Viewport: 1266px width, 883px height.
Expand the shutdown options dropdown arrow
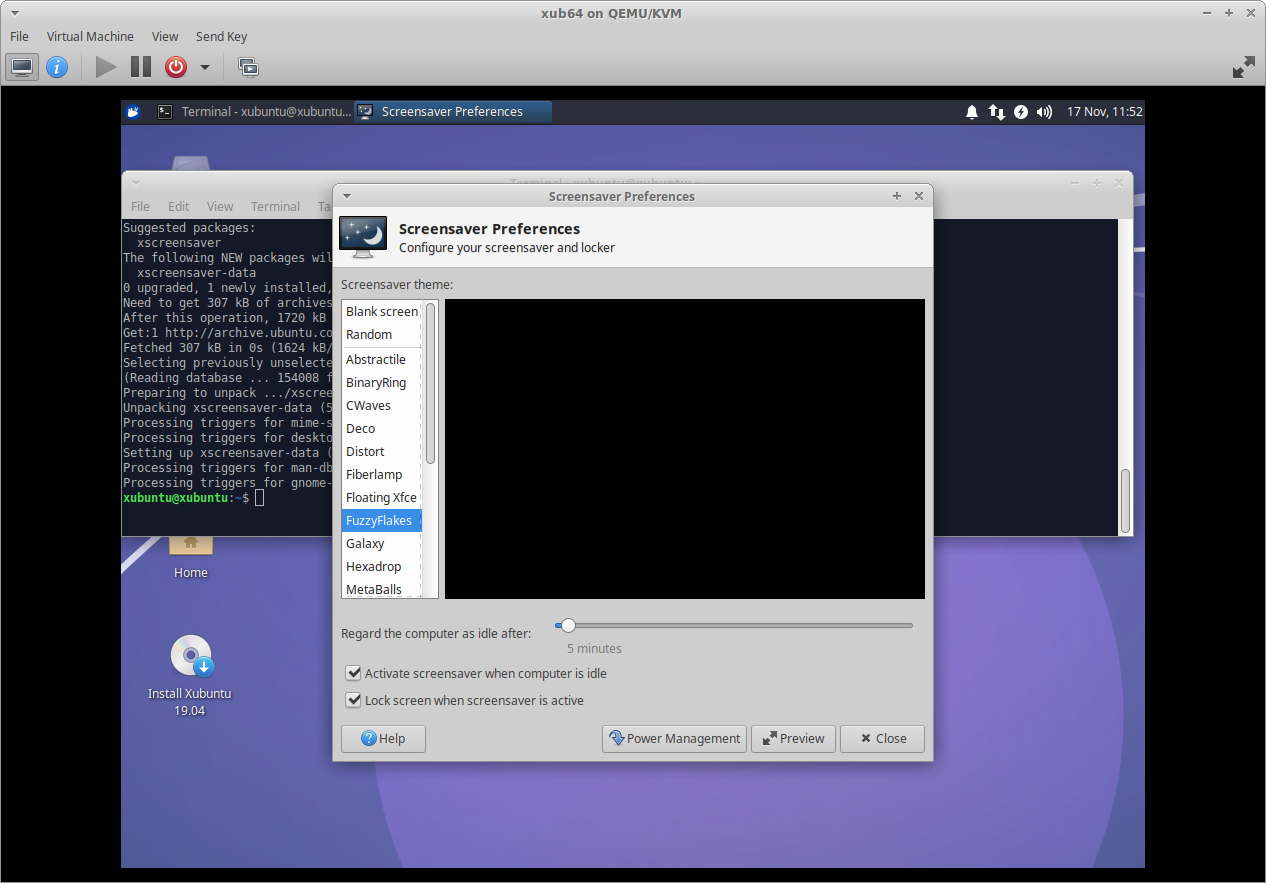coord(205,67)
